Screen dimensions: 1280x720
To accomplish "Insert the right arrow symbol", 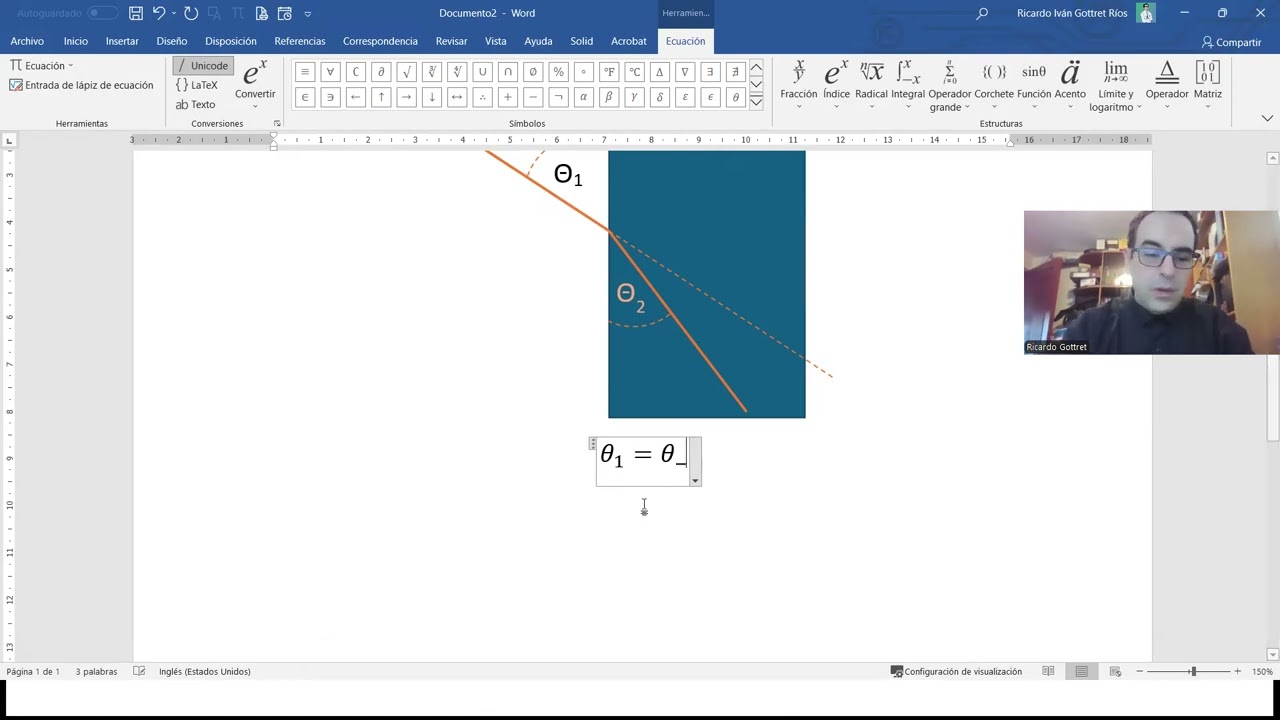I will [x=406, y=97].
